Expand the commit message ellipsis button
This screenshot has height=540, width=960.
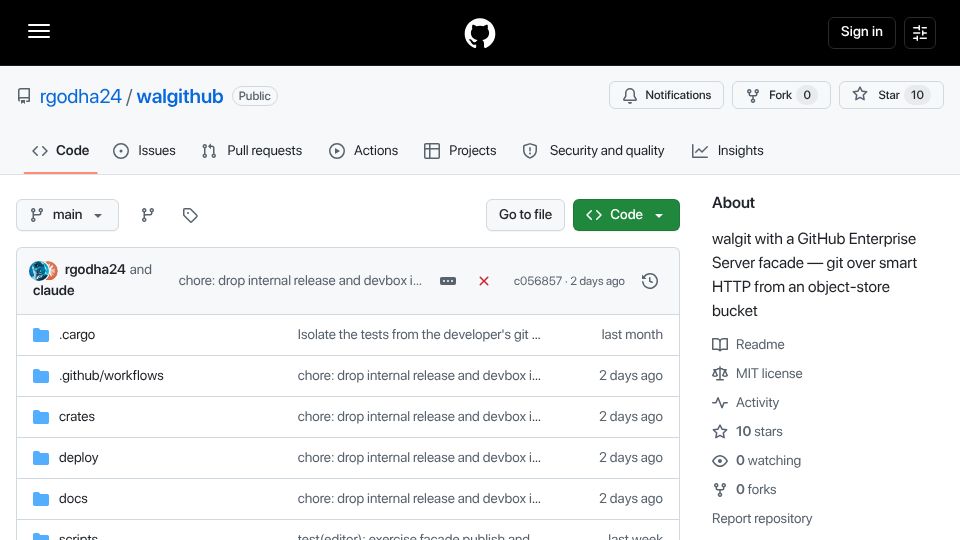[448, 281]
